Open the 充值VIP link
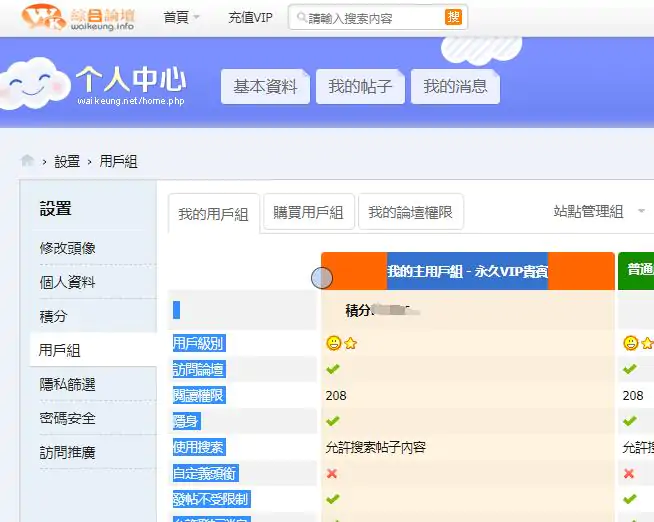Viewport: 654px width, 522px height. (250, 18)
